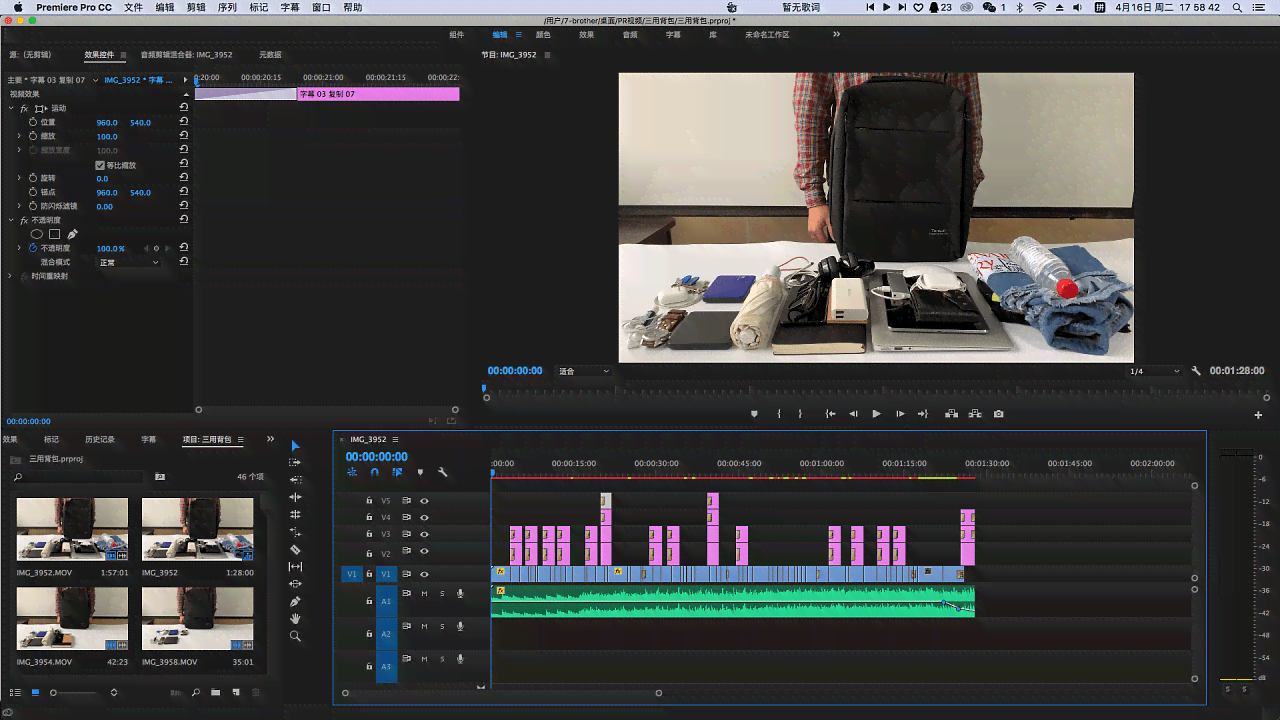
Task: Click New Bin folder icon in project panel
Action: (x=216, y=692)
